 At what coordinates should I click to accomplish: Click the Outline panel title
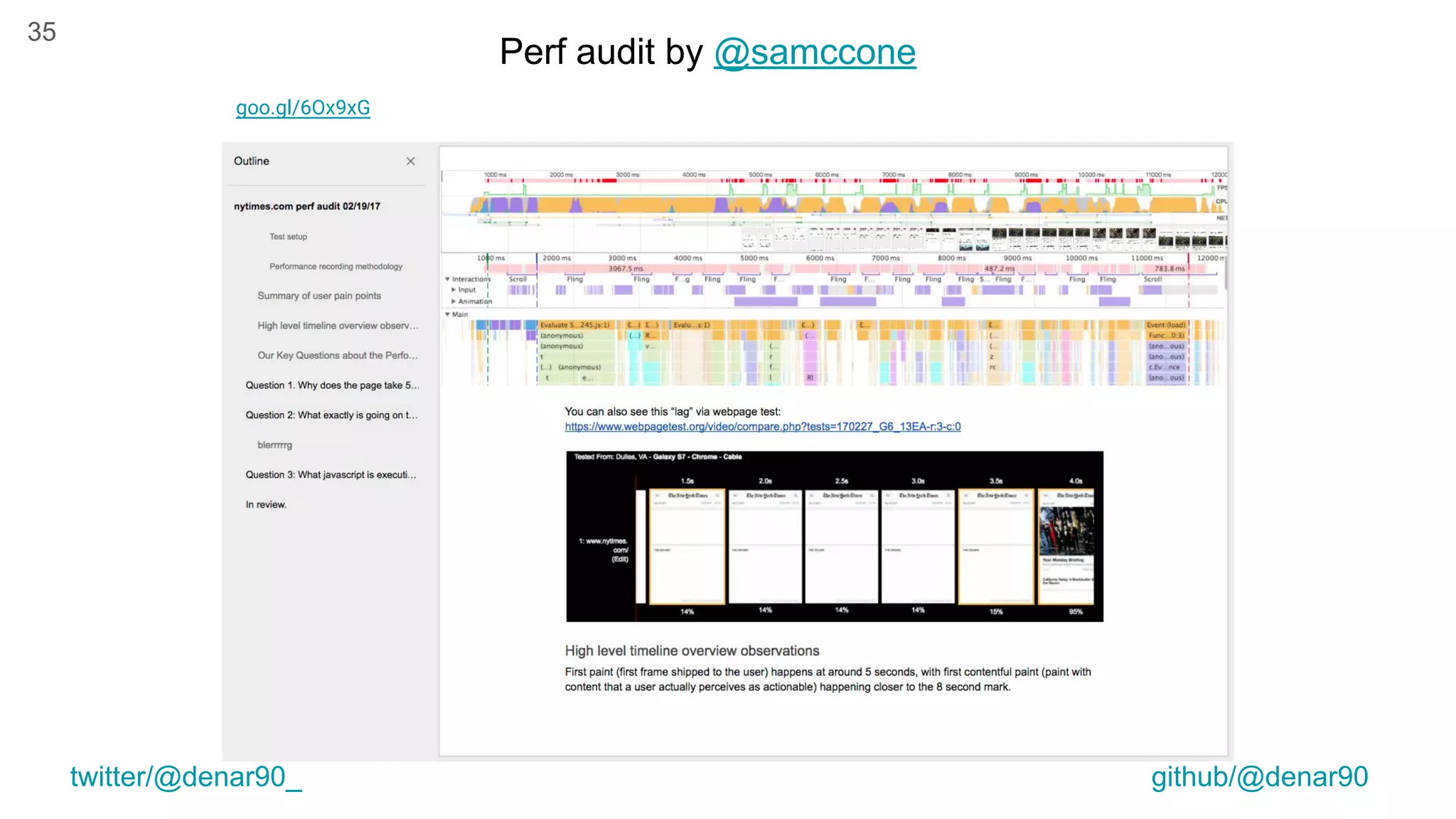coord(252,161)
